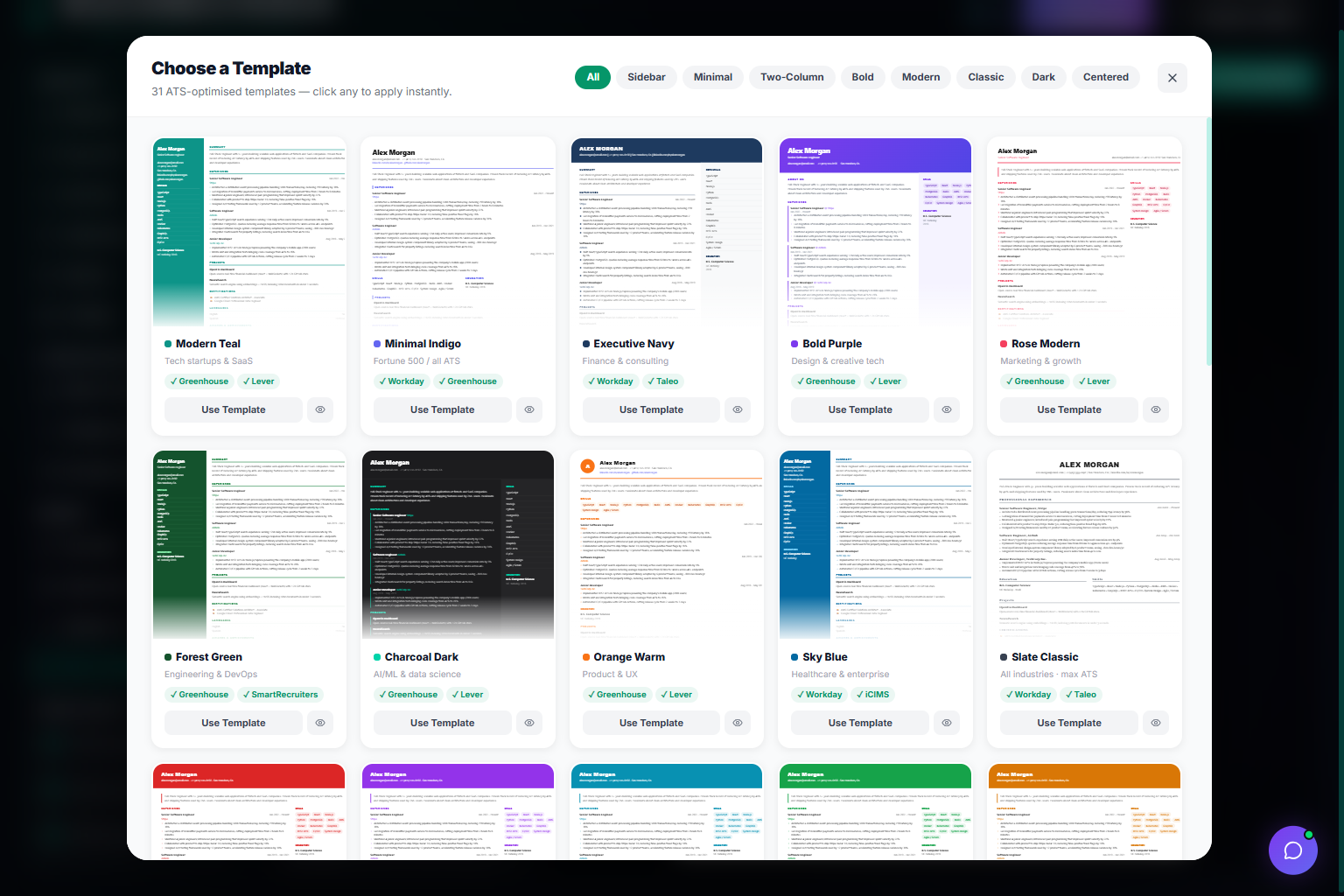Open the Bold Purple resume thumbnail
1344x896 pixels.
[x=876, y=232]
